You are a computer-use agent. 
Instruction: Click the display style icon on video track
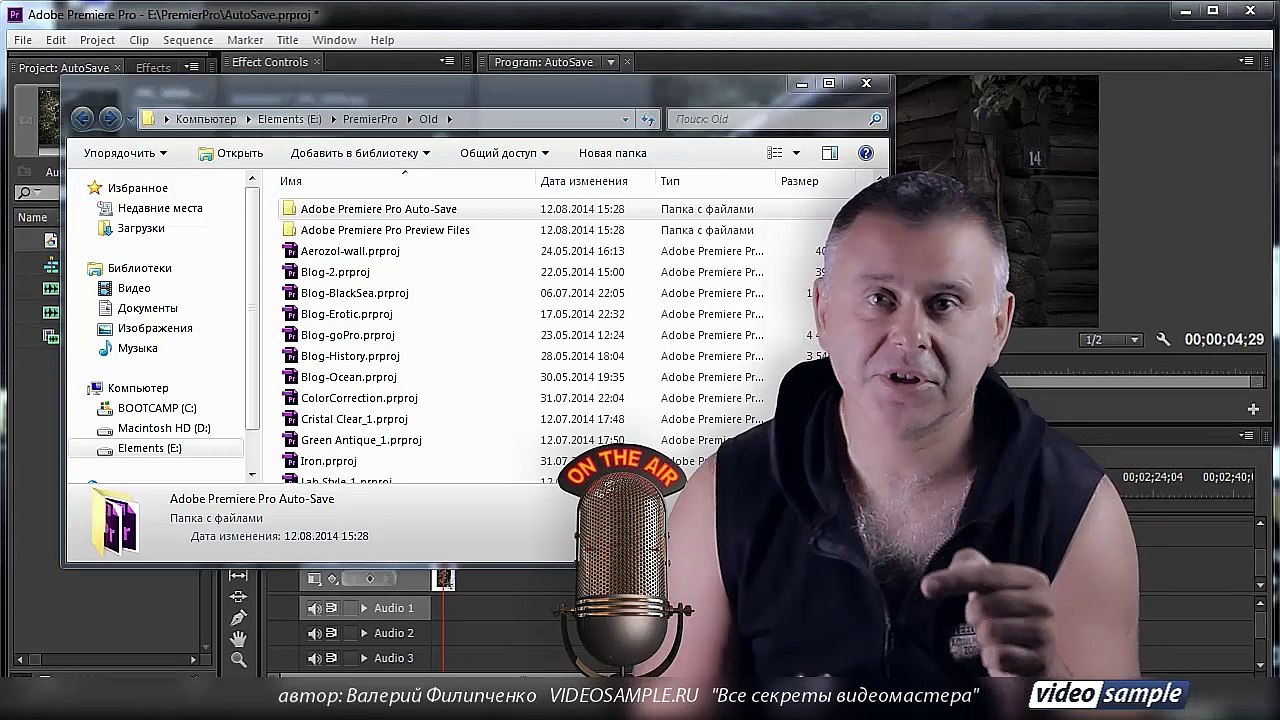315,579
